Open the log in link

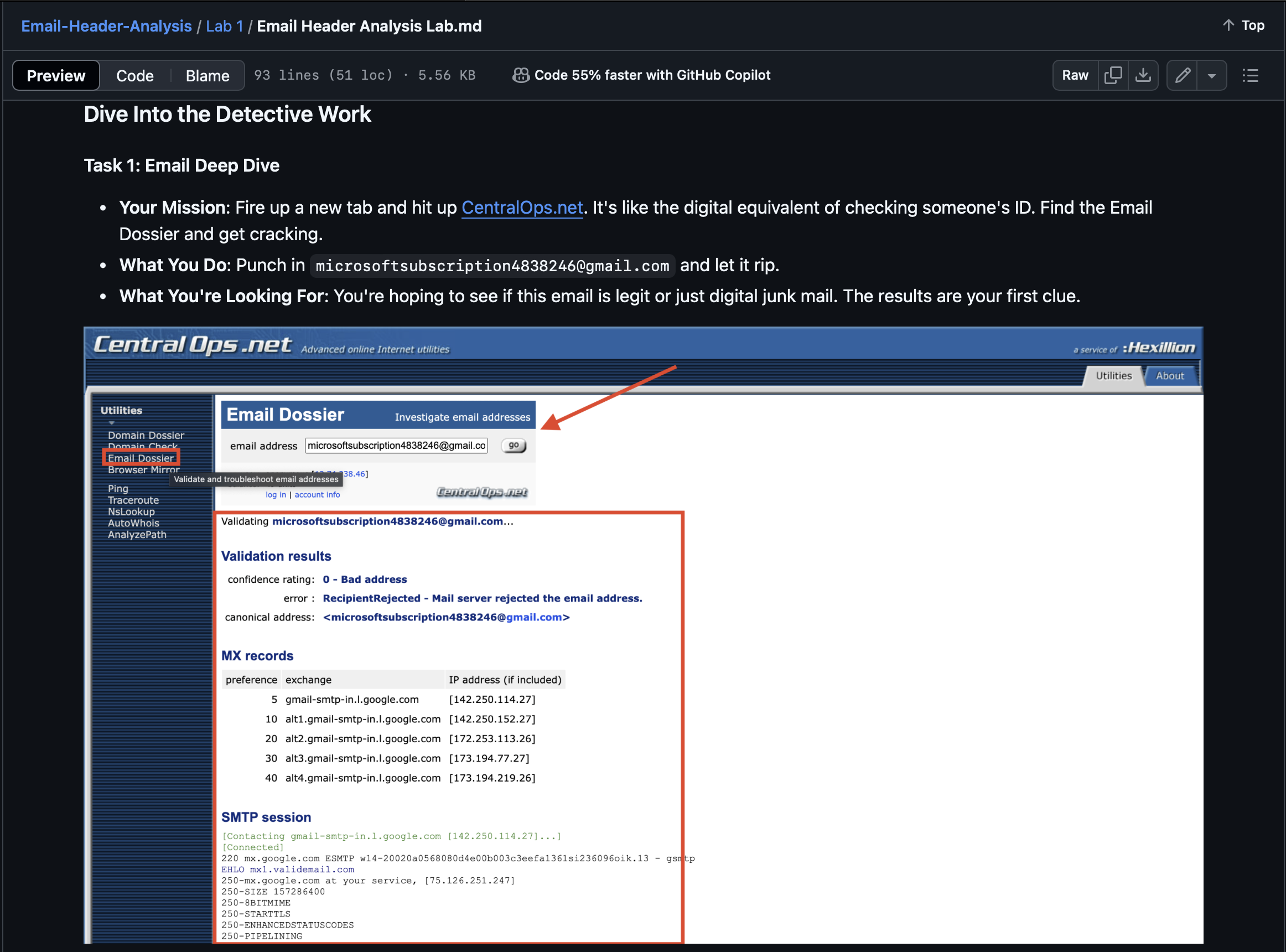click(276, 494)
